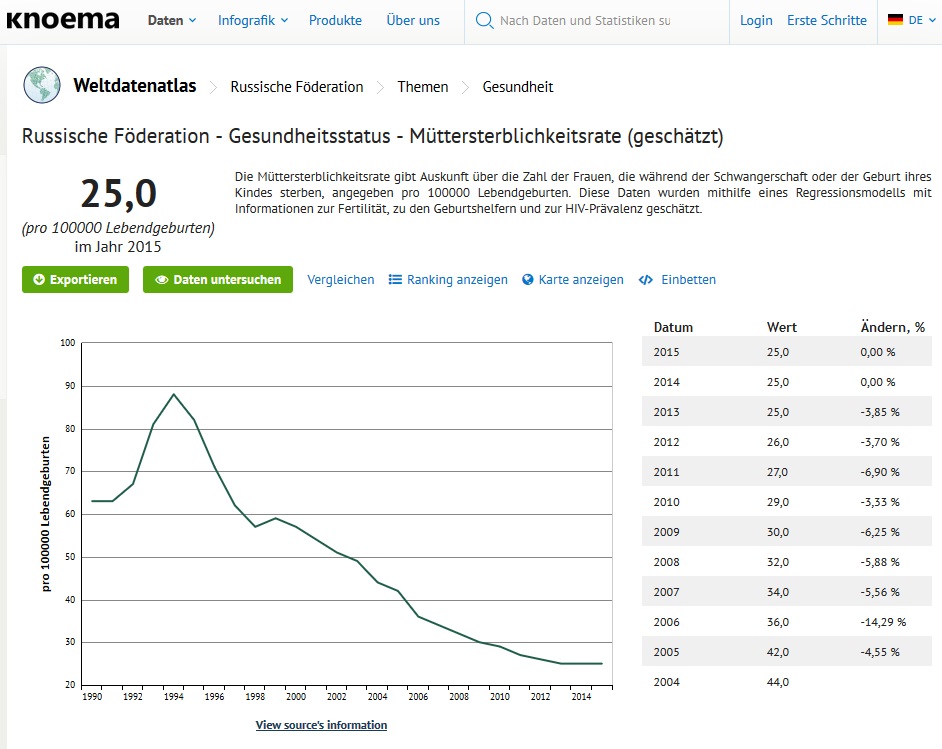Click the page title about Müttersterblichkeitsrate
Image resolution: width=942 pixels, height=749 pixels.
[372, 136]
